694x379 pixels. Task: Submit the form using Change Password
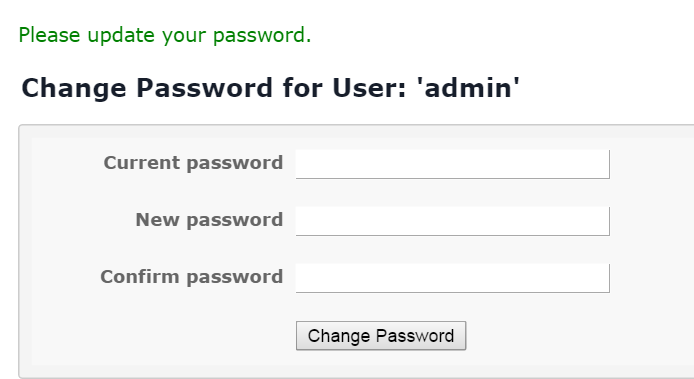point(381,336)
